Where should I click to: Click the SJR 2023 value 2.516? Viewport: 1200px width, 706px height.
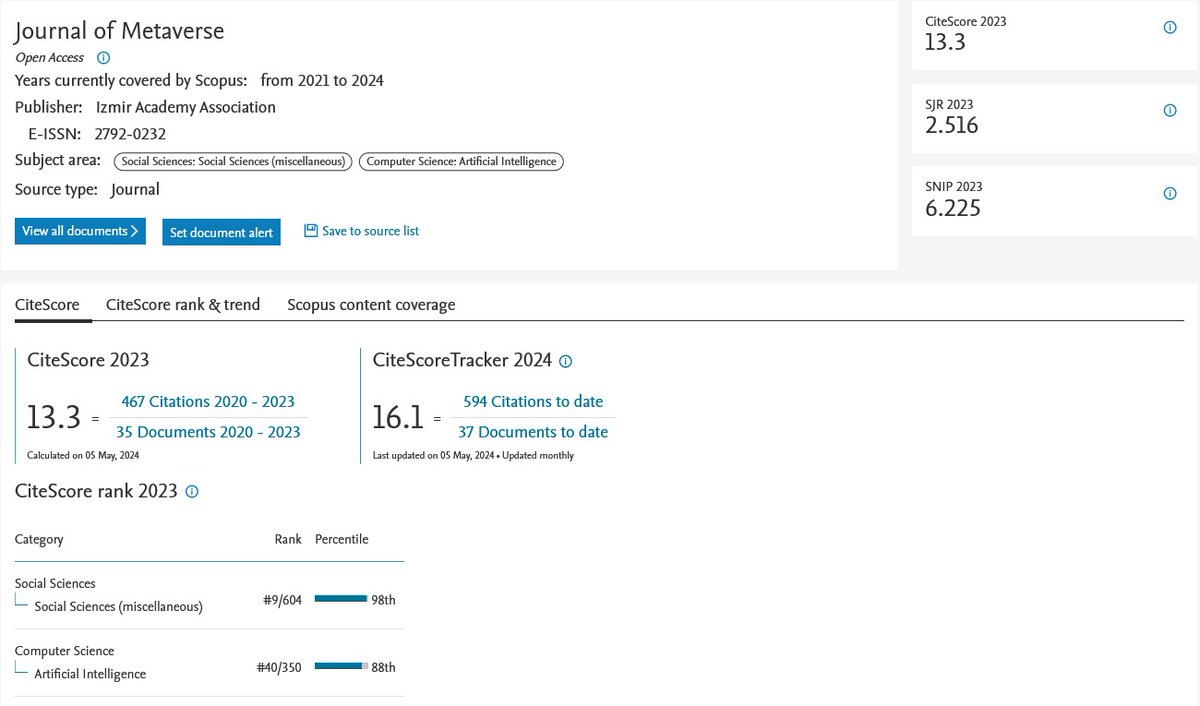point(952,126)
